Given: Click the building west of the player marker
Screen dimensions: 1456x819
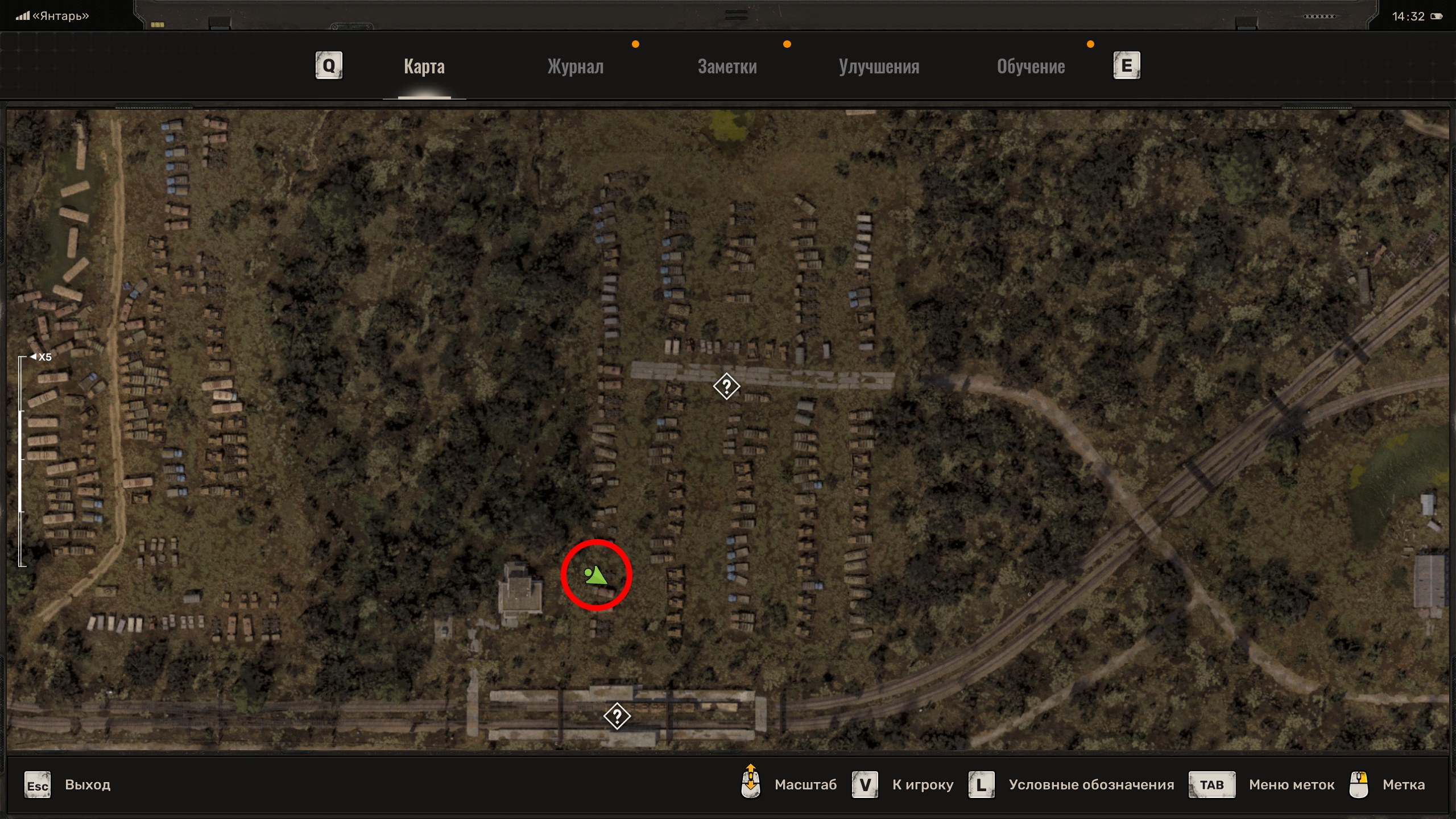Looking at the screenshot, I should [x=519, y=593].
